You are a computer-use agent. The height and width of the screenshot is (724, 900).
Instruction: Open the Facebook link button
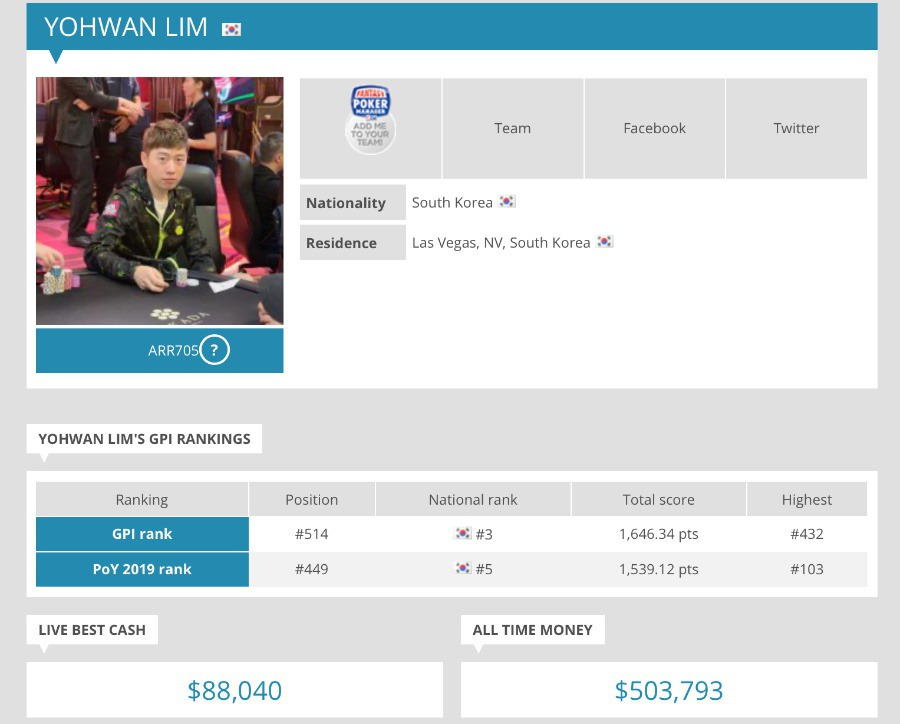click(654, 128)
